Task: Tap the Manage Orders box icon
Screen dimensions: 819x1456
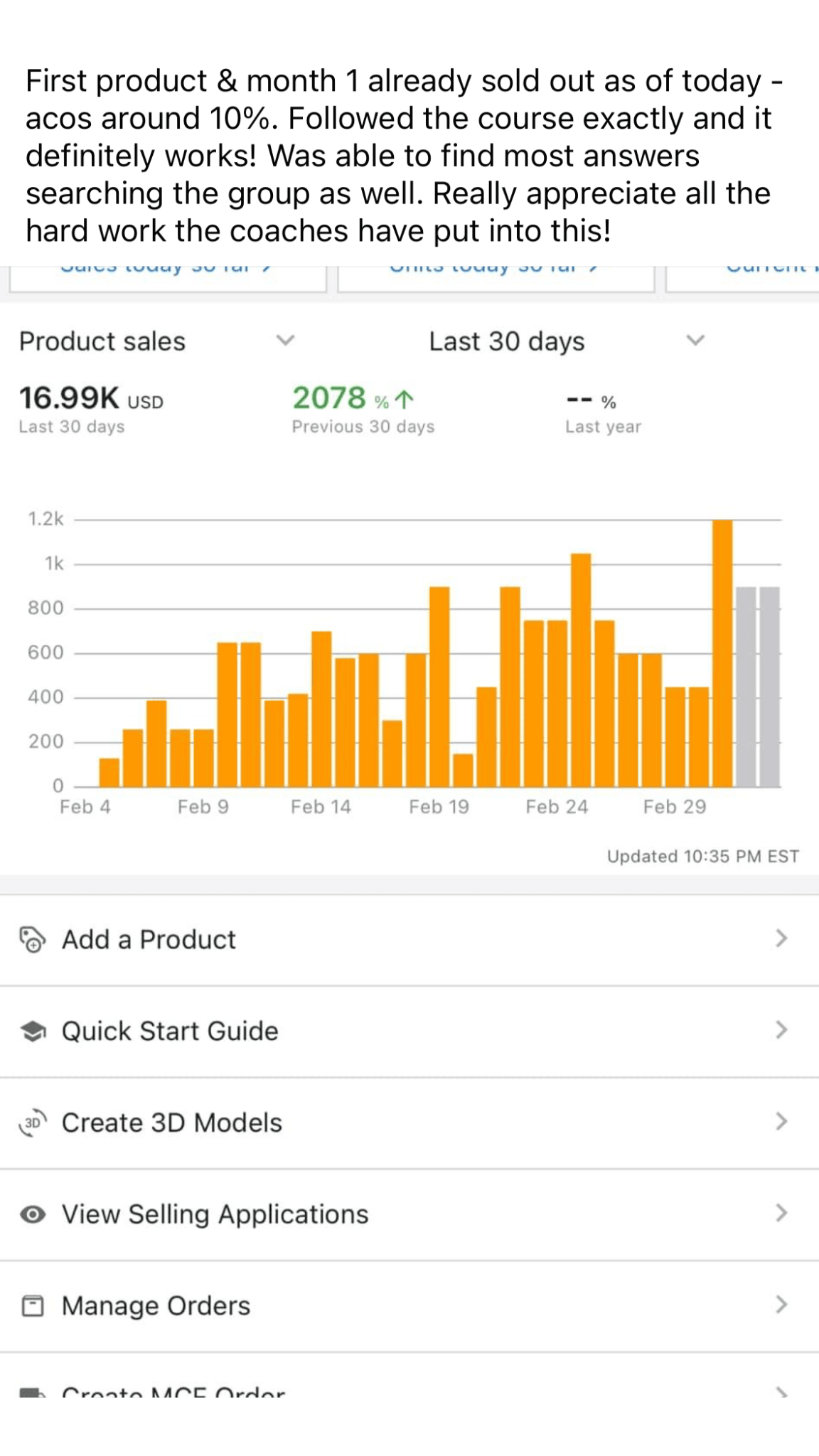Action: [33, 1306]
